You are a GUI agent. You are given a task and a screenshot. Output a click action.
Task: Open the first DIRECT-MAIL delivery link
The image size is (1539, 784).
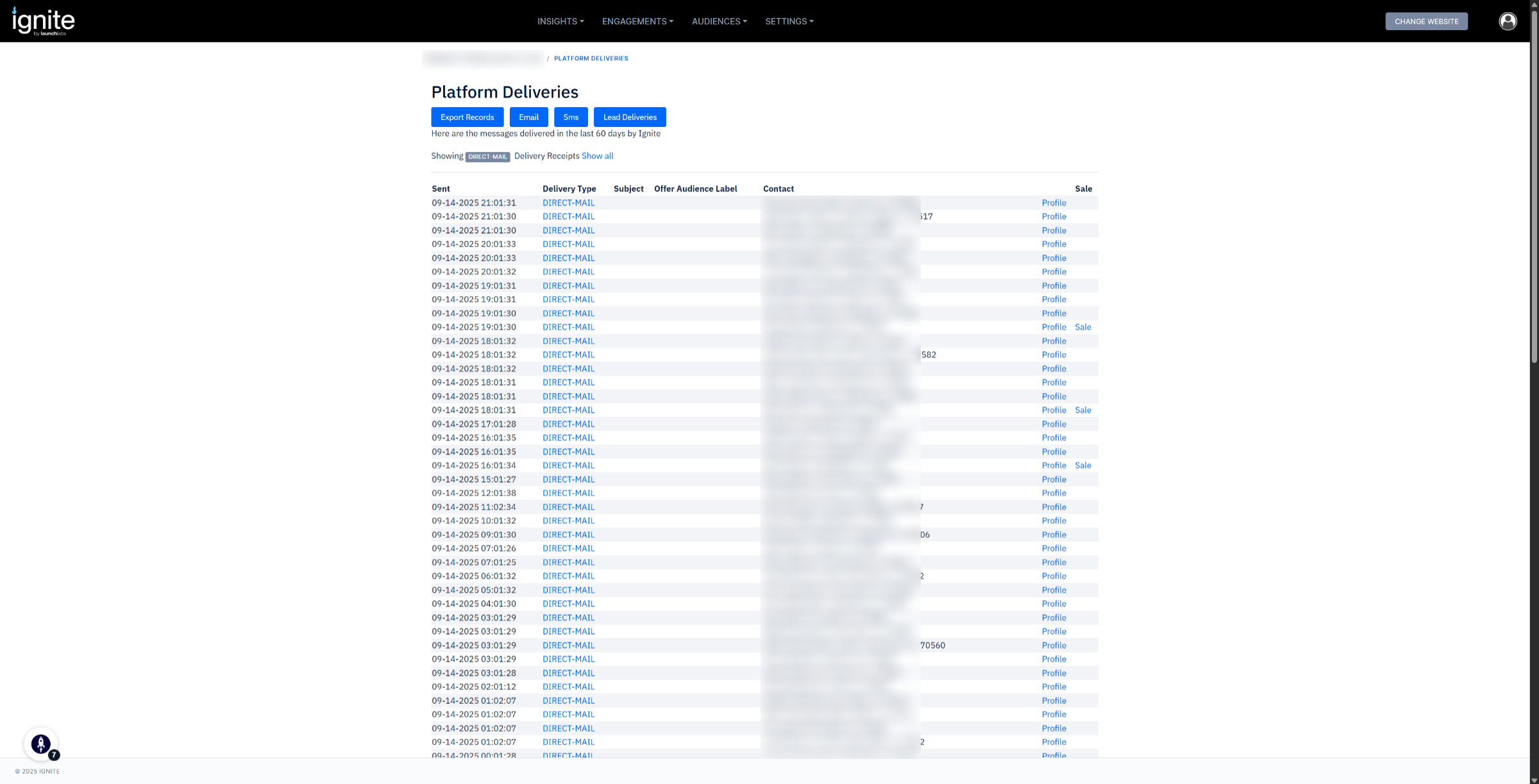(x=568, y=203)
